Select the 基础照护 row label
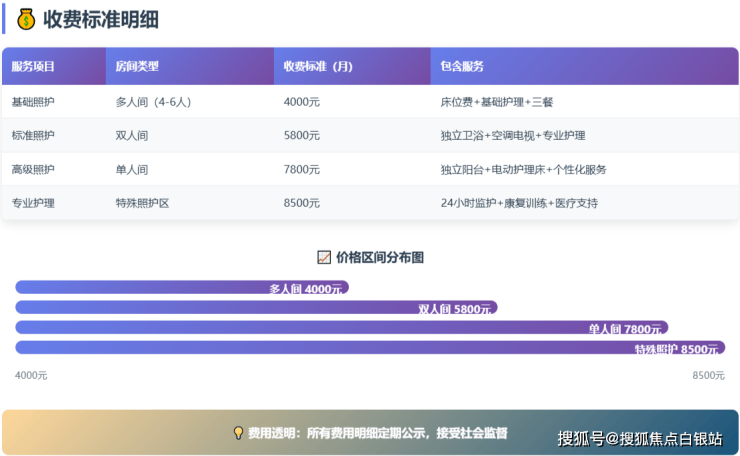Image resolution: width=740 pixels, height=456 pixels. click(34, 102)
